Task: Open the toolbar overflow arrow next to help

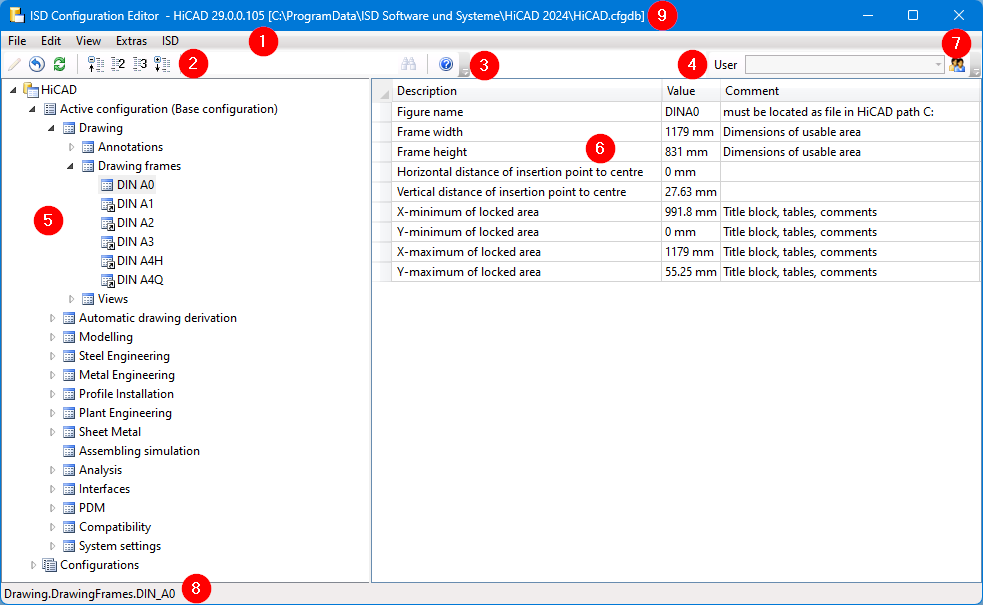Action: (x=465, y=65)
